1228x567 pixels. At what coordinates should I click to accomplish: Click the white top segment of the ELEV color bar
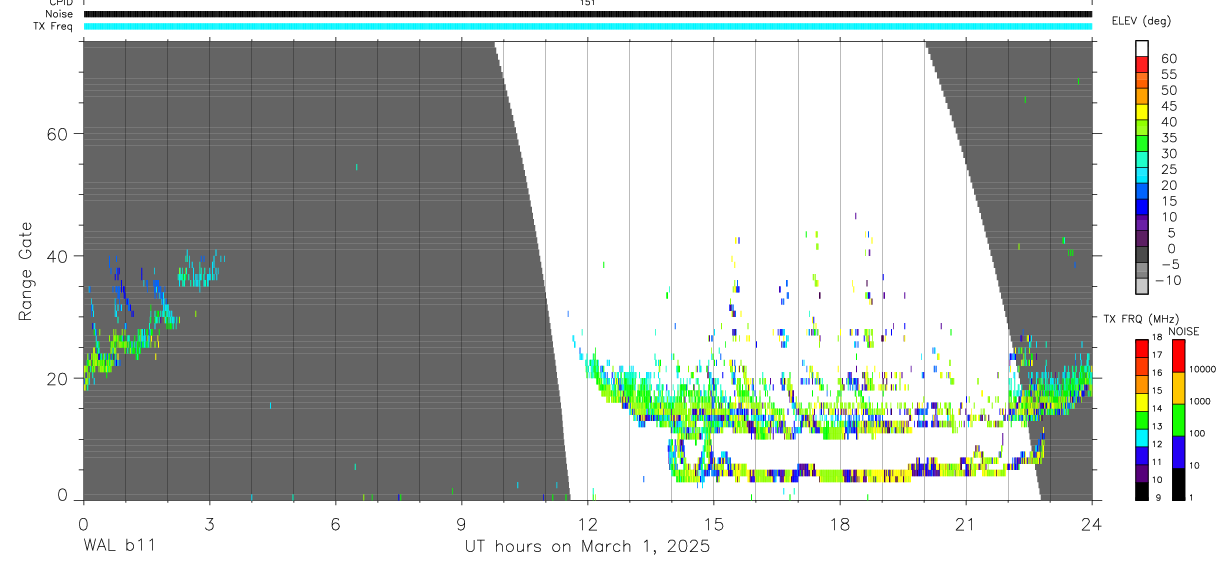(1142, 50)
